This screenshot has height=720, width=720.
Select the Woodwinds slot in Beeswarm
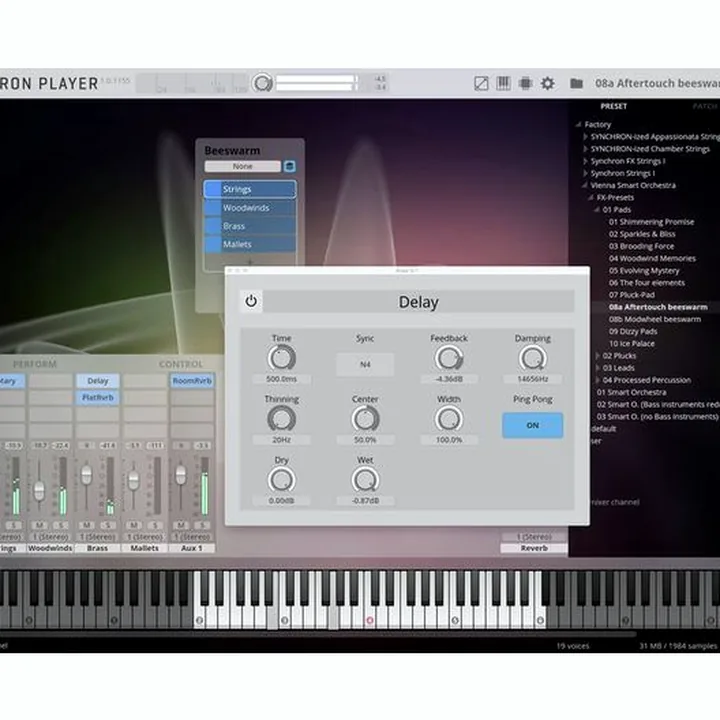click(x=250, y=208)
